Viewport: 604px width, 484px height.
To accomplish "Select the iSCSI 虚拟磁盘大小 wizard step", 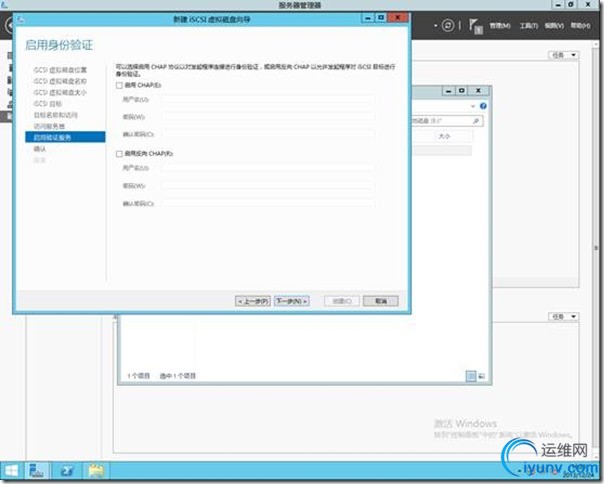I will (60, 92).
